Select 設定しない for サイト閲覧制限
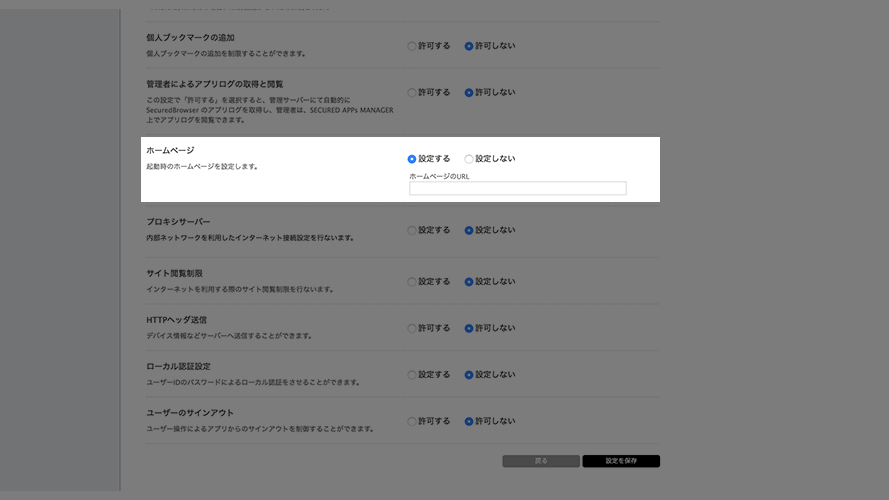This screenshot has height=500, width=889. 468,282
